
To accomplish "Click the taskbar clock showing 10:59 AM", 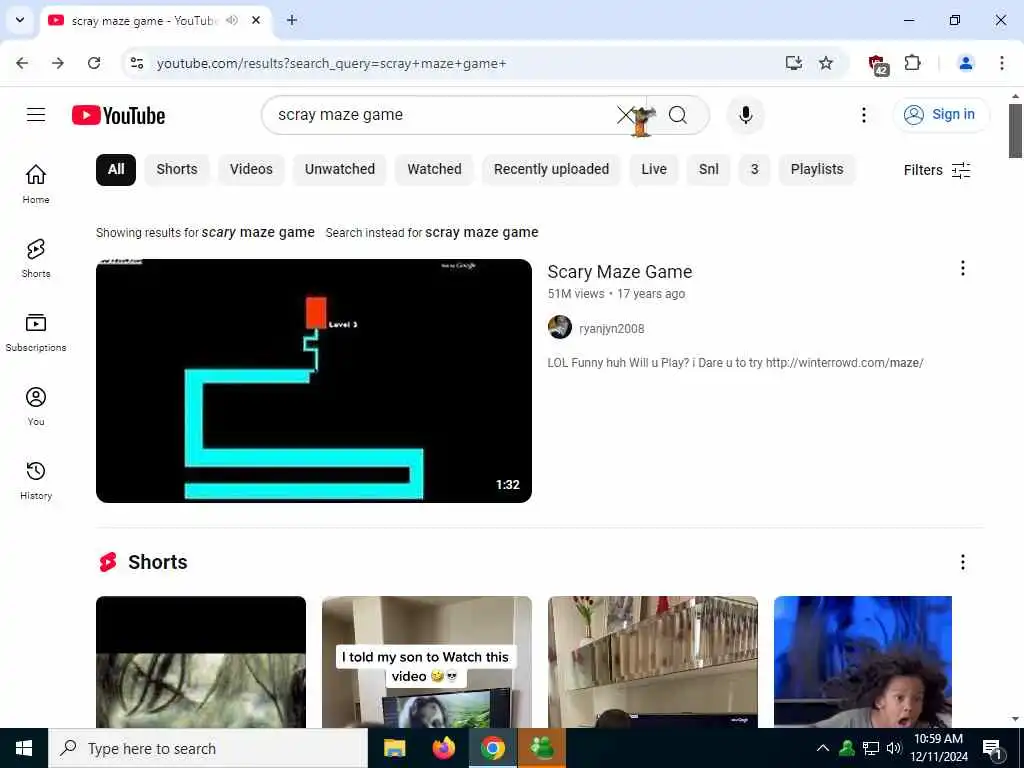I will [938, 748].
